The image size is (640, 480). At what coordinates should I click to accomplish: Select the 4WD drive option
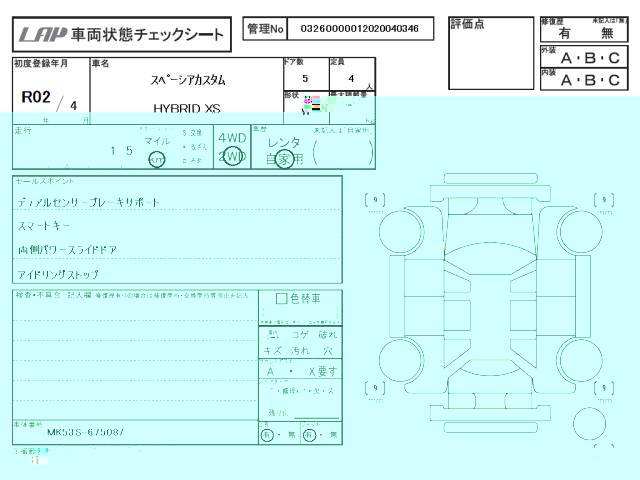pyautogui.click(x=232, y=138)
